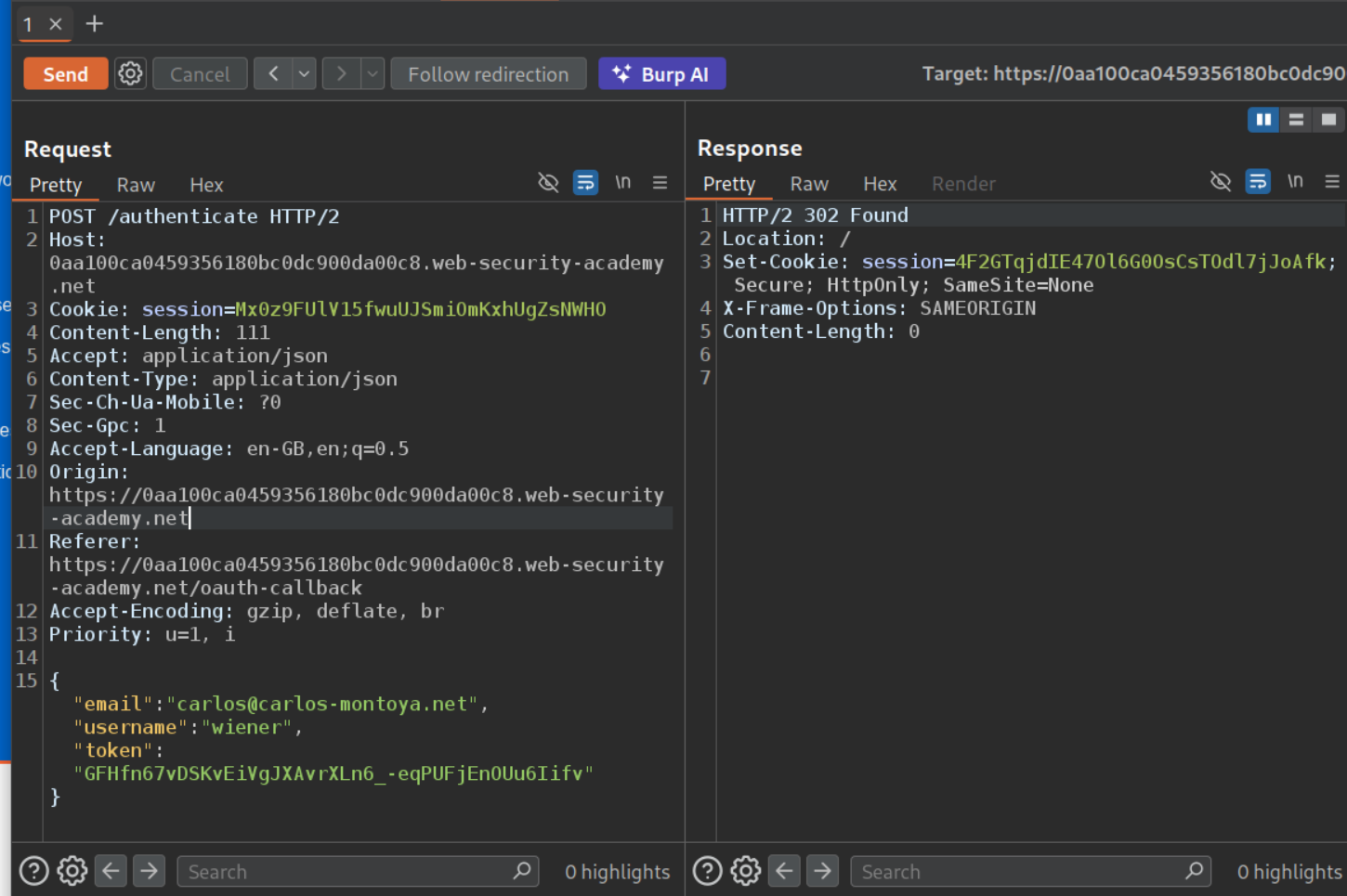Viewport: 1347px width, 896px height.
Task: Open Request search settings gear
Action: pos(72,871)
